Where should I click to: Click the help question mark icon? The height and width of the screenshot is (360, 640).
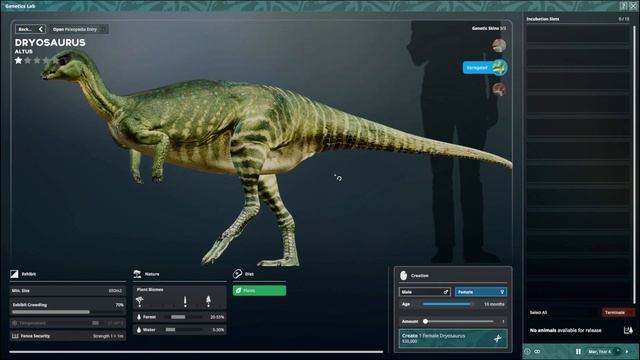[624, 5]
